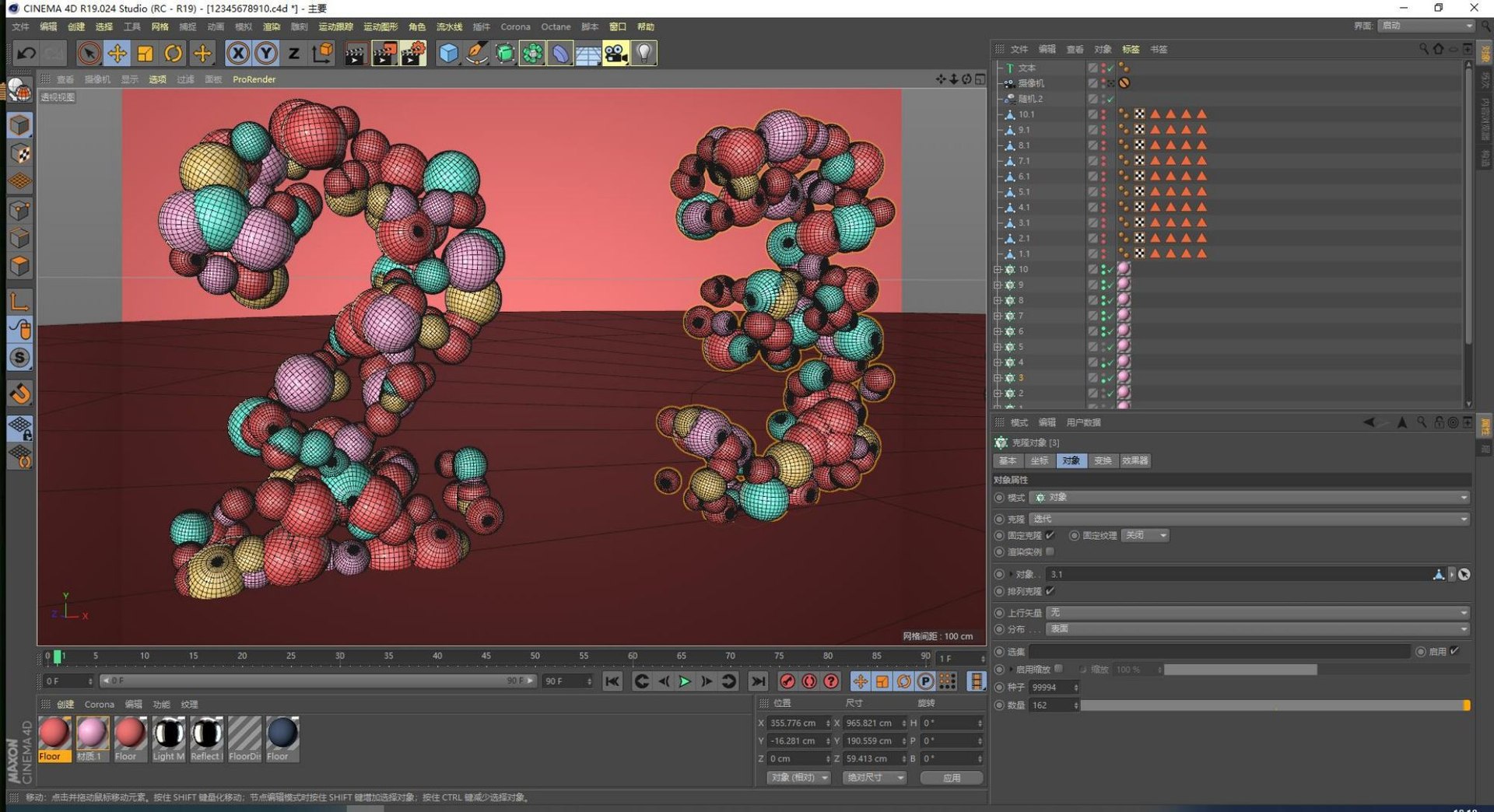Select the Scale tool in top toolbar
Viewport: 1494px width, 812px height.
coord(145,53)
